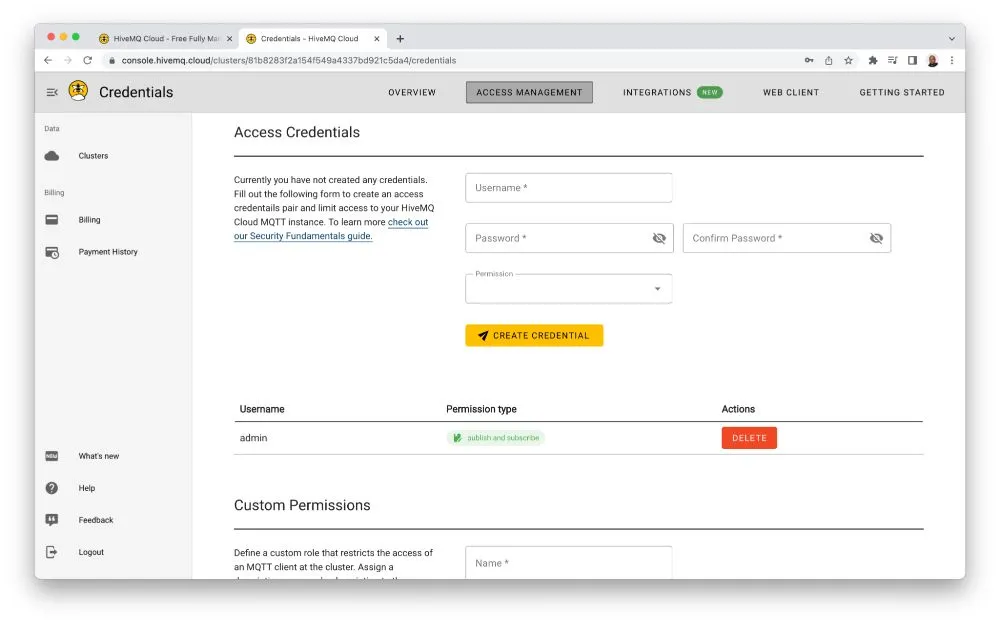Open the Permission dropdown

568,289
